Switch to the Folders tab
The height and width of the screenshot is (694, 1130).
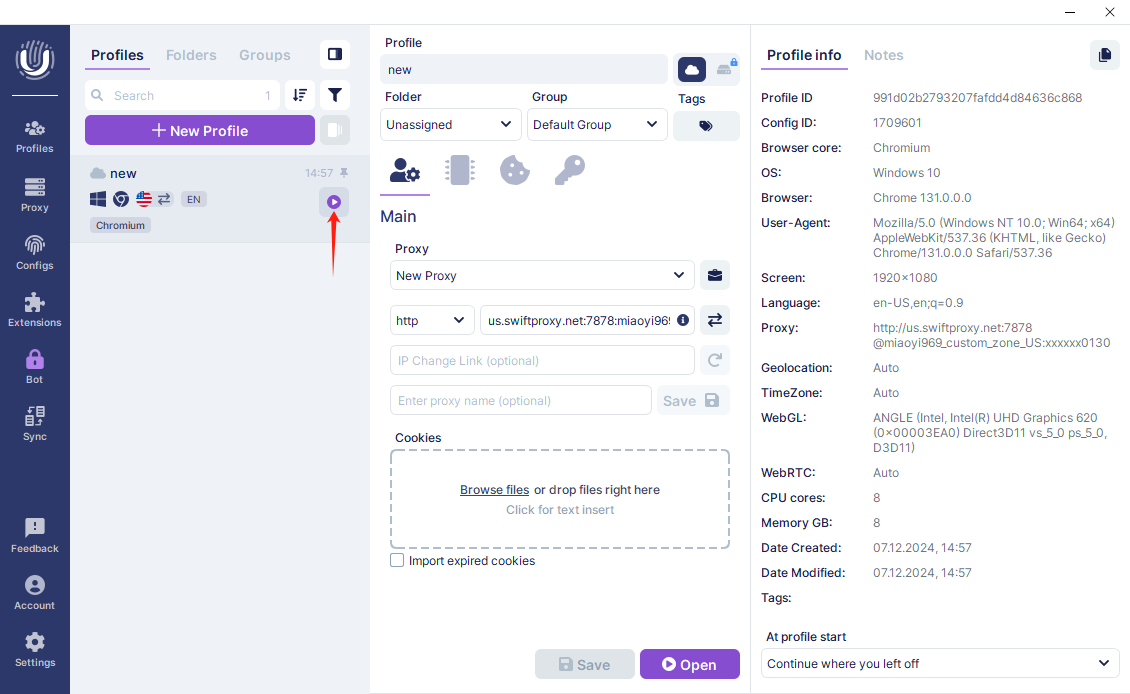[x=190, y=55]
